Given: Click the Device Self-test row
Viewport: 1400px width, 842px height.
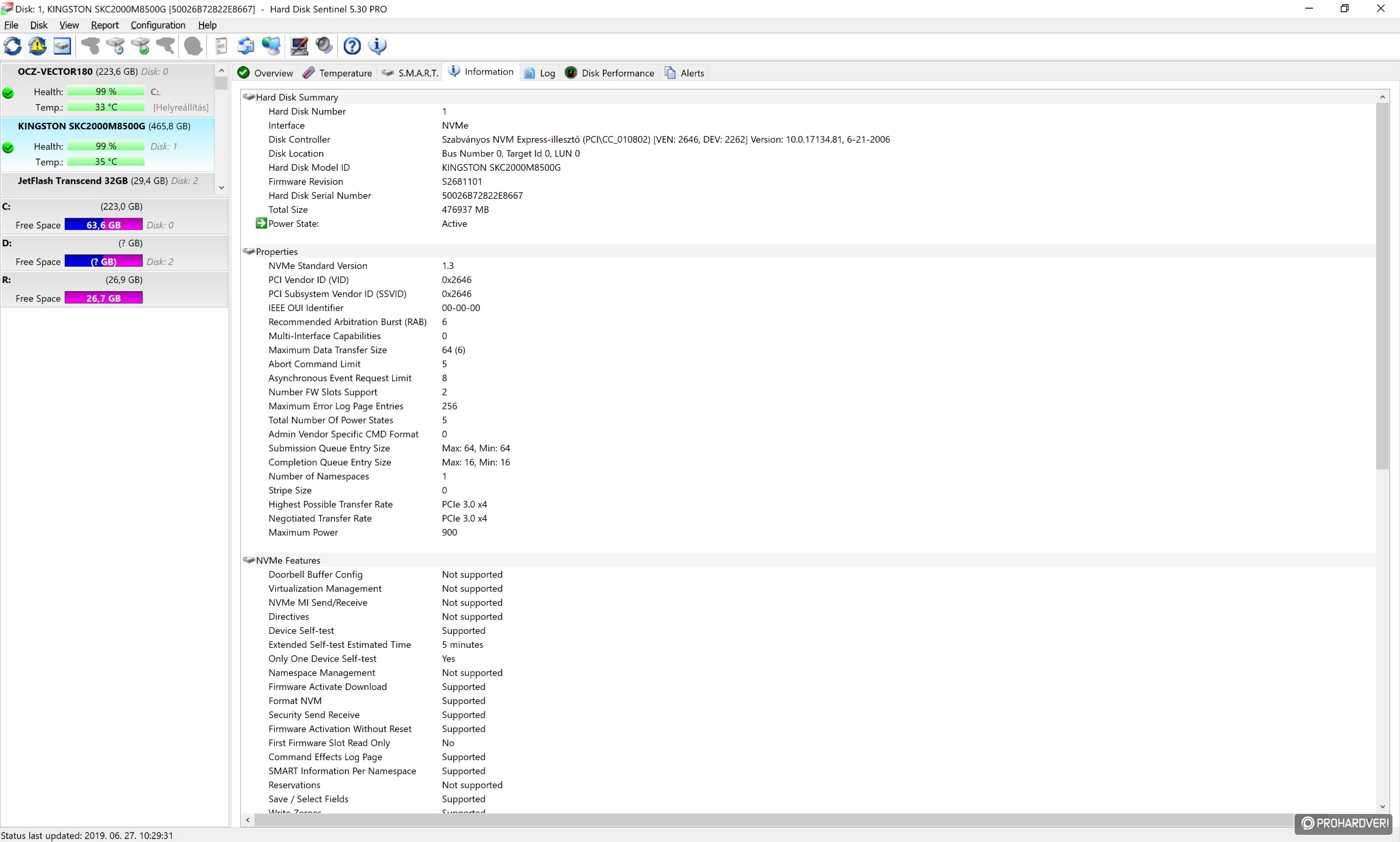Looking at the screenshot, I should tap(808, 630).
